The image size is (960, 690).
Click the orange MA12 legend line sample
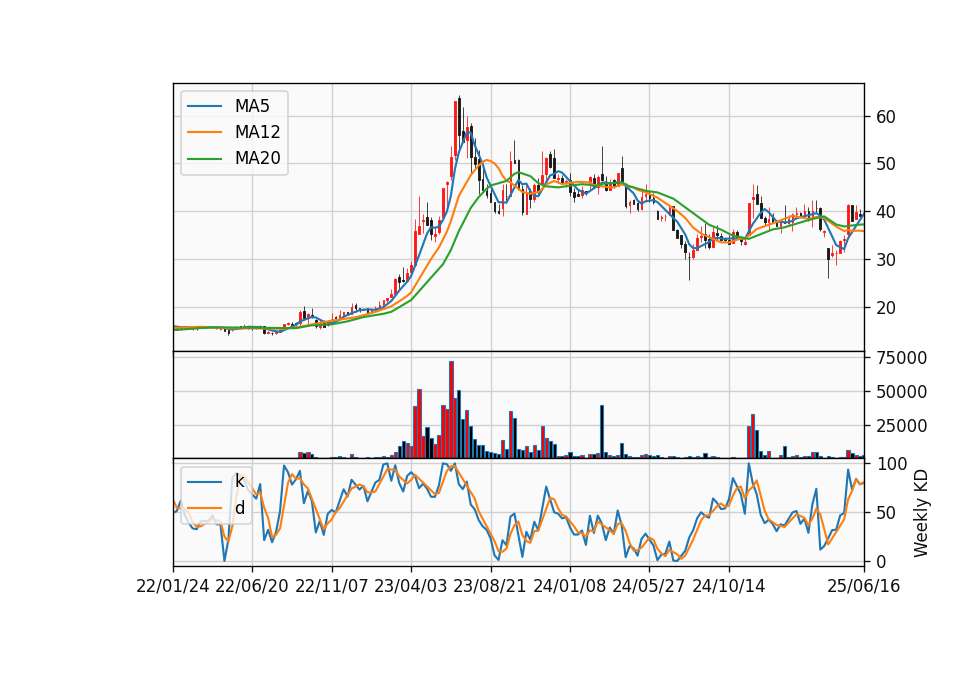tap(204, 132)
